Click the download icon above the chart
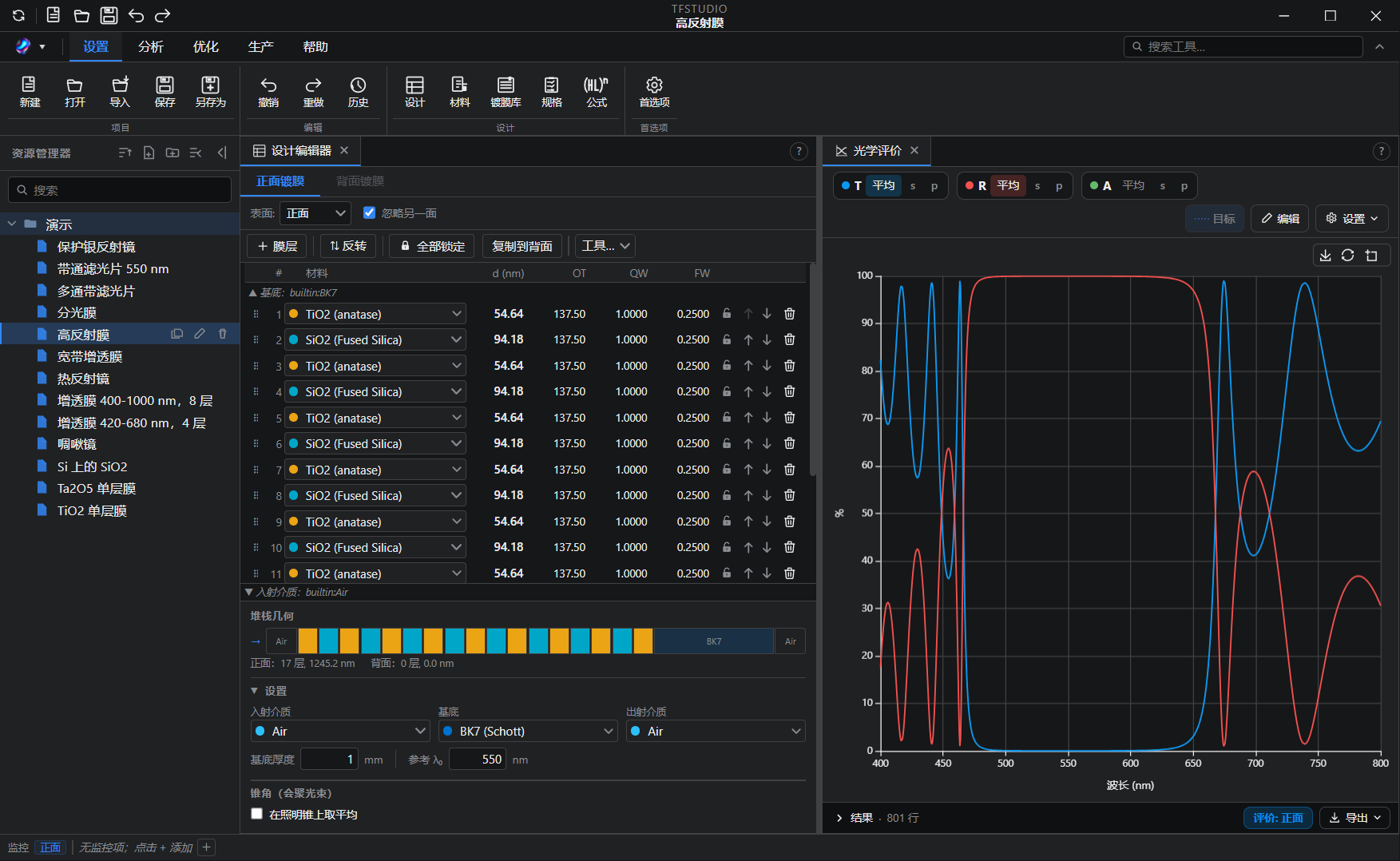The height and width of the screenshot is (861, 1400). (1325, 256)
